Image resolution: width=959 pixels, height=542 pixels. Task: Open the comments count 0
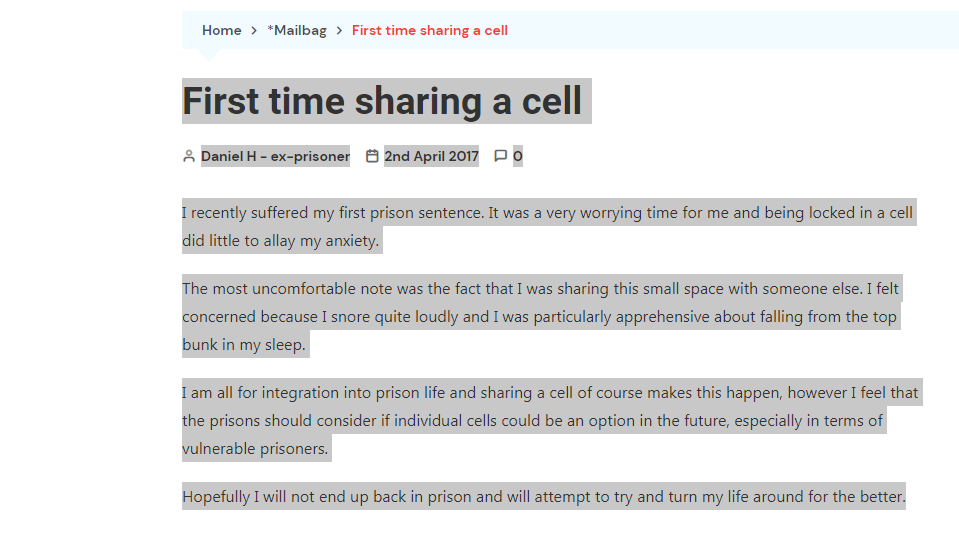tap(517, 157)
